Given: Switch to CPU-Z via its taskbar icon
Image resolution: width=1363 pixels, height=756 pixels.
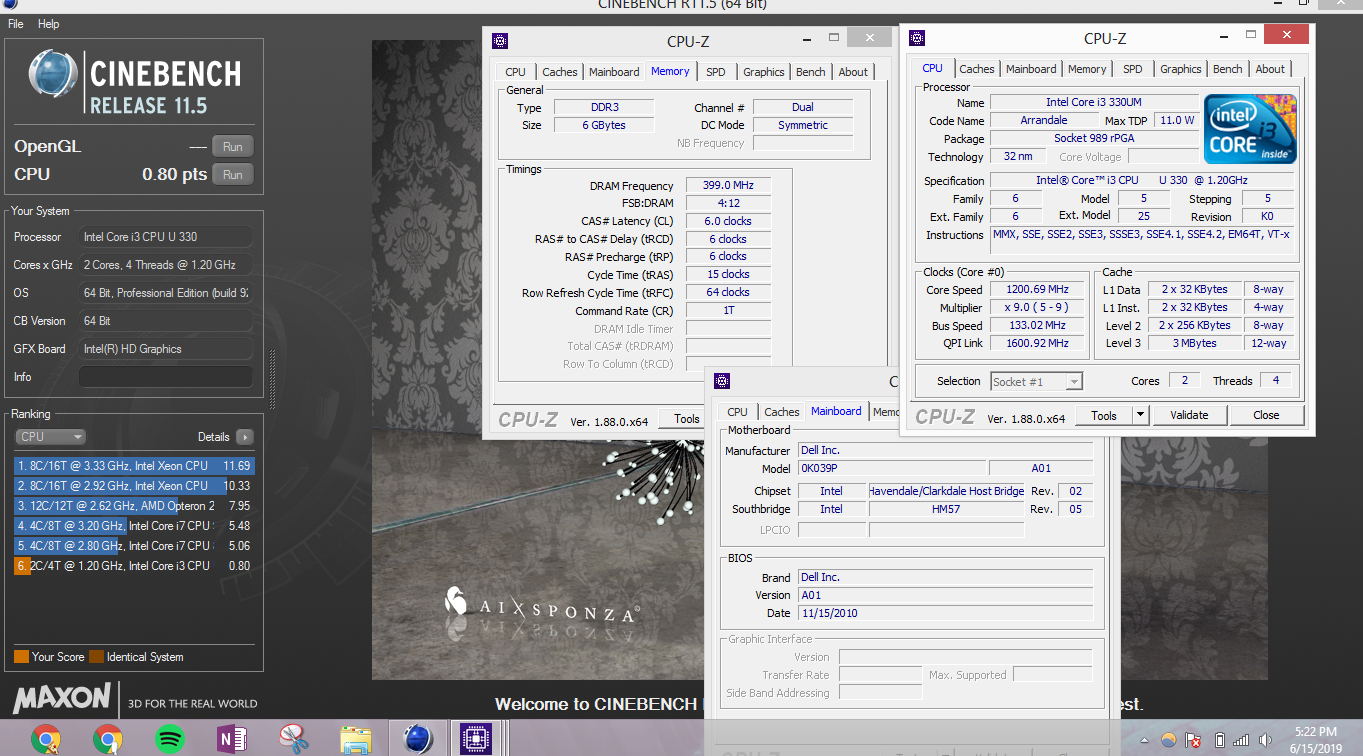Looking at the screenshot, I should [x=475, y=739].
